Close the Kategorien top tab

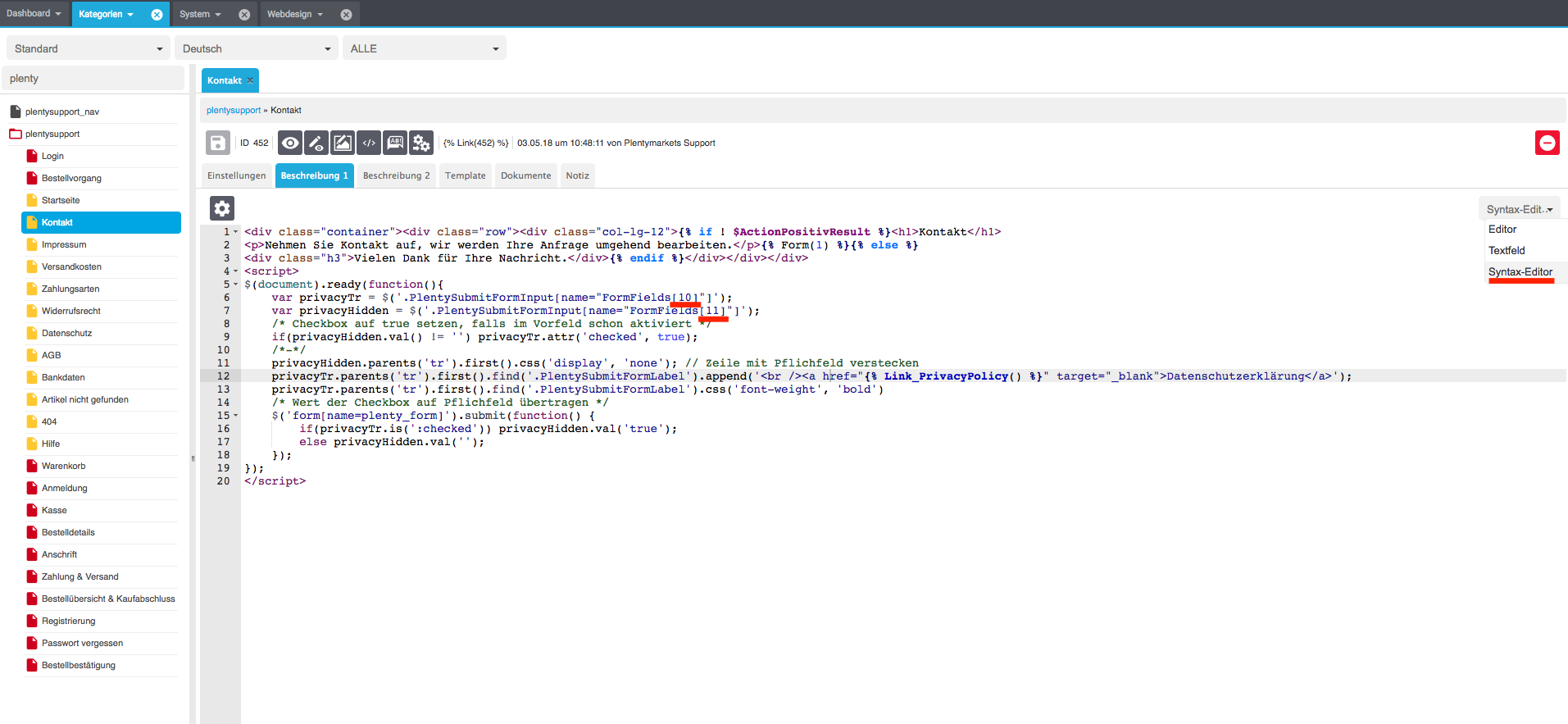coord(157,14)
